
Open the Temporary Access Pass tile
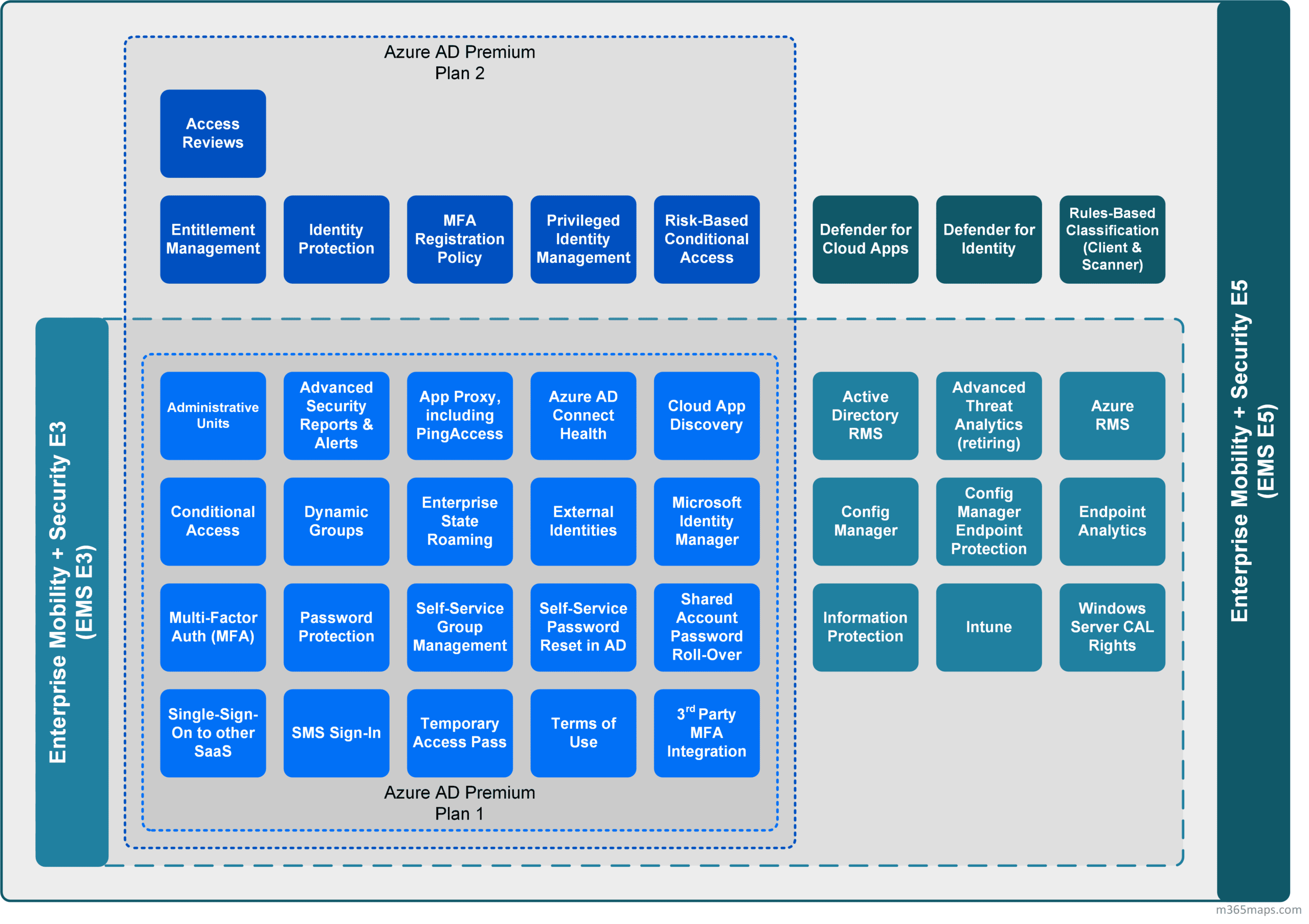pos(460,733)
